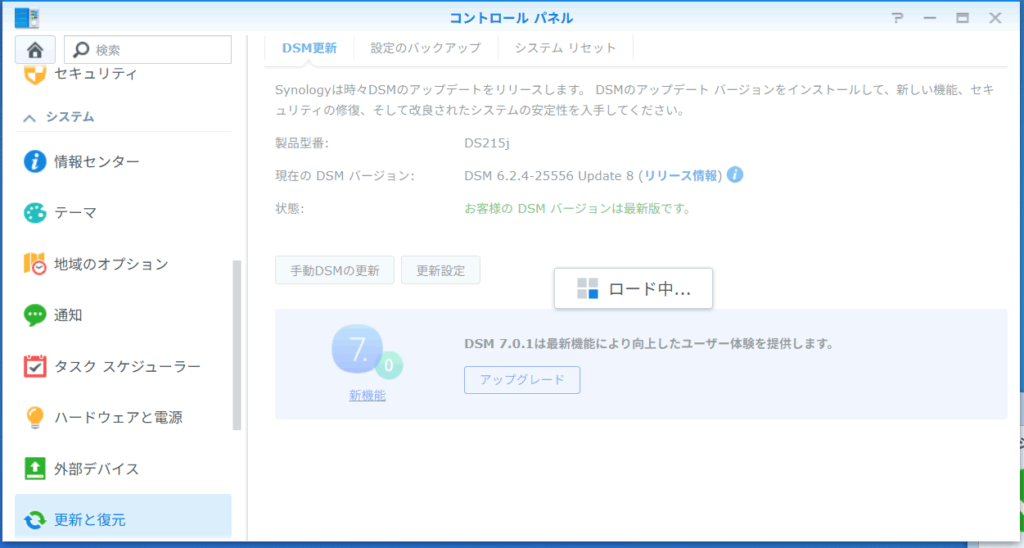Open Regional Options (地域のオプション) icon
Image resolution: width=1024 pixels, height=548 pixels.
click(x=35, y=264)
